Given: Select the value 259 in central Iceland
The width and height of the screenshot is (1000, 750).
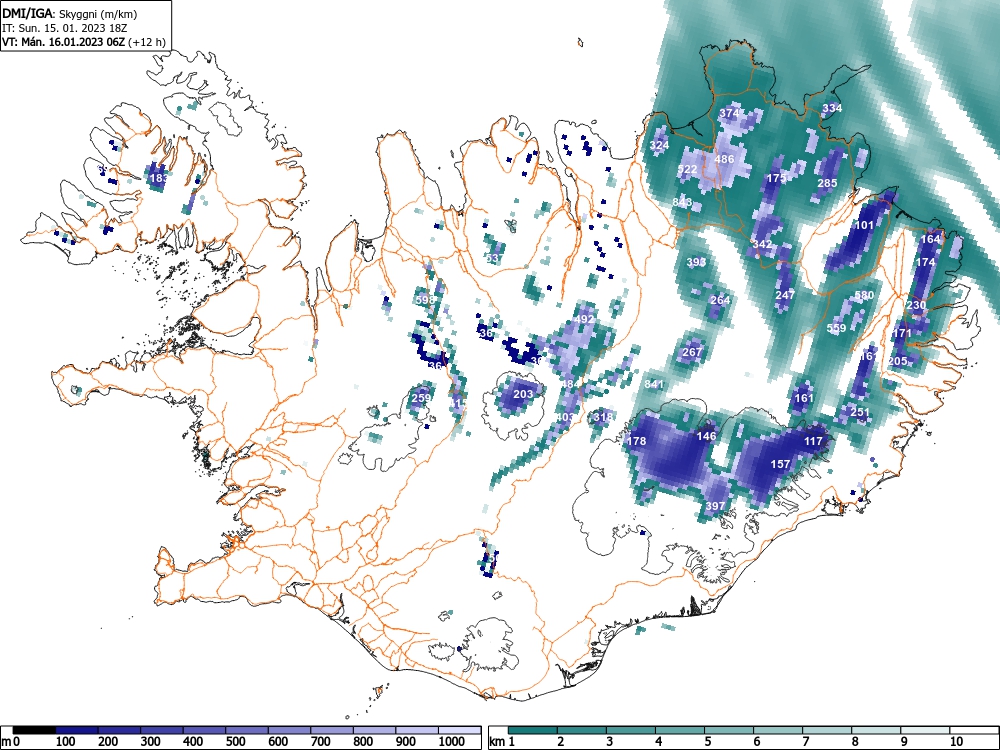Looking at the screenshot, I should click(421, 398).
